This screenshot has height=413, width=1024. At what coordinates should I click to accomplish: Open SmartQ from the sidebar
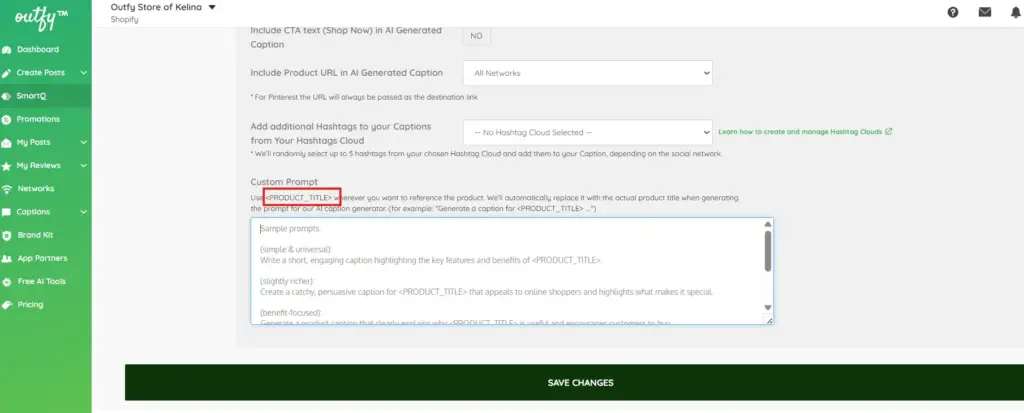31,96
